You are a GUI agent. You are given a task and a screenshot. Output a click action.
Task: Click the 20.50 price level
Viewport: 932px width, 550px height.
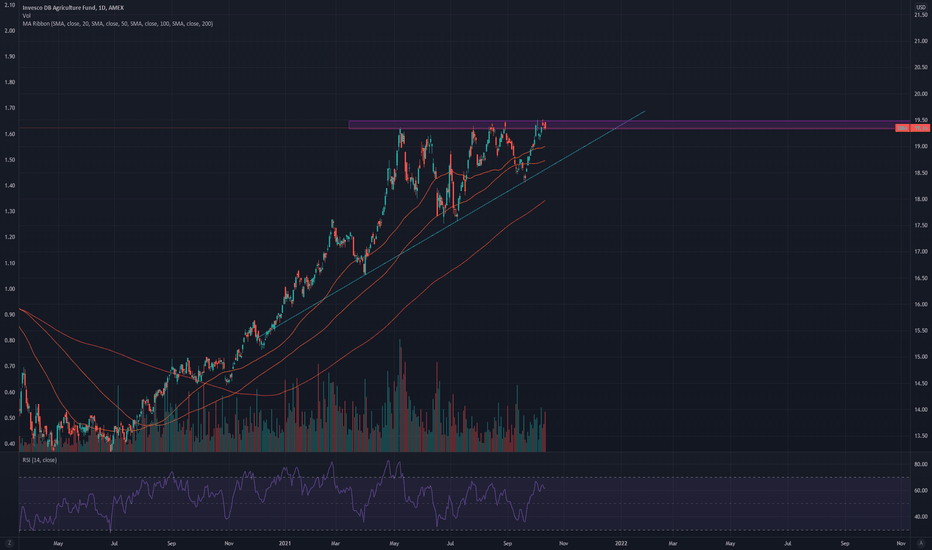coord(921,67)
